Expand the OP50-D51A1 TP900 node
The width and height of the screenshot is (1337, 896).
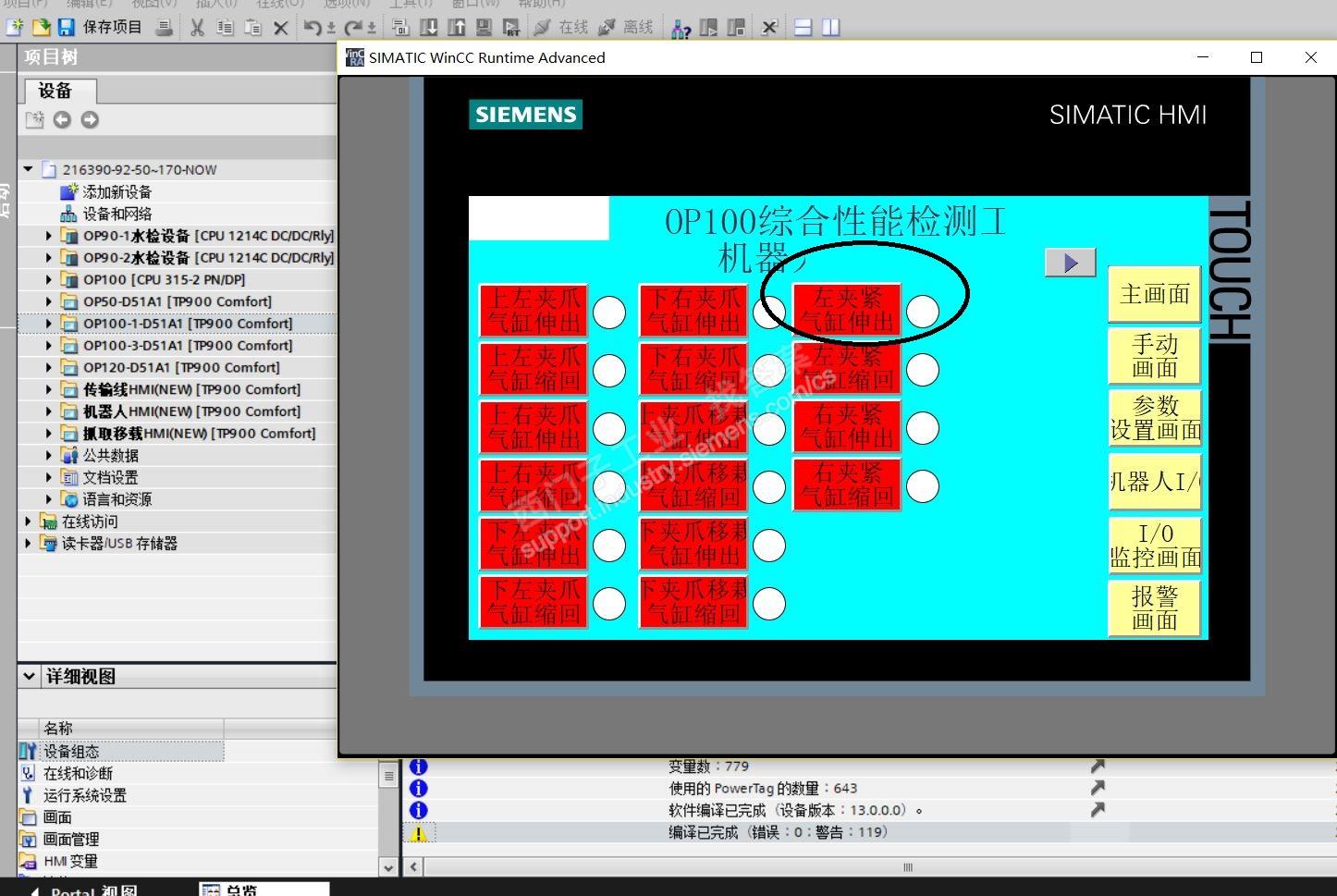click(49, 301)
